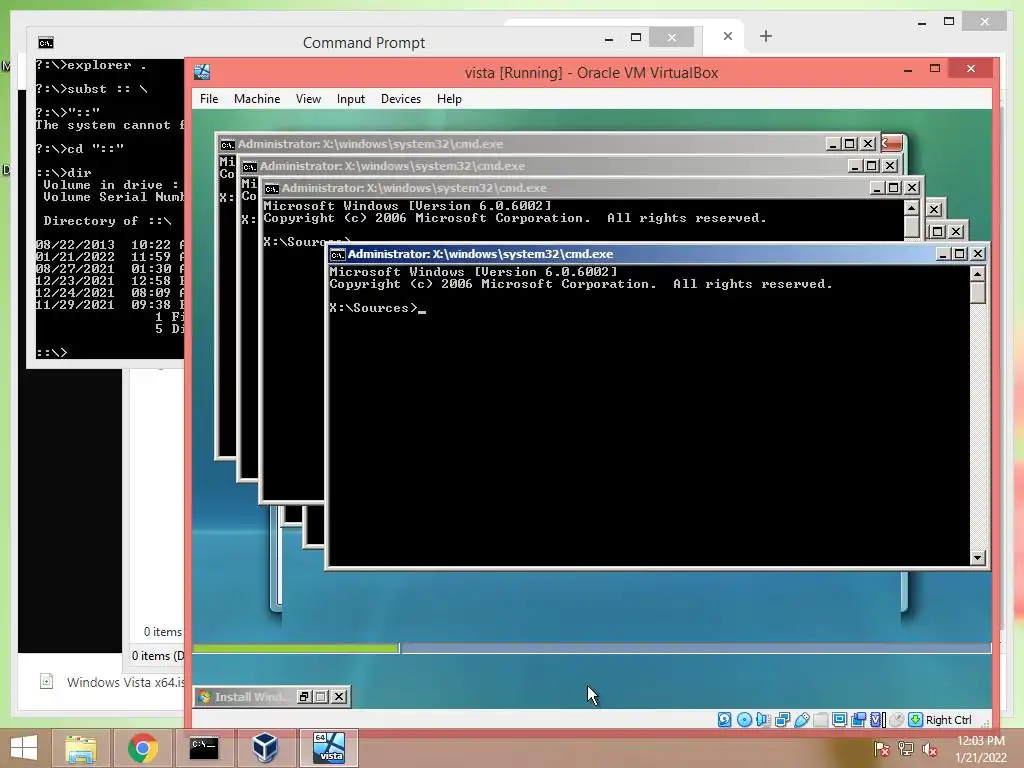Open the Input menu
Image resolution: width=1024 pixels, height=768 pixels.
[351, 99]
